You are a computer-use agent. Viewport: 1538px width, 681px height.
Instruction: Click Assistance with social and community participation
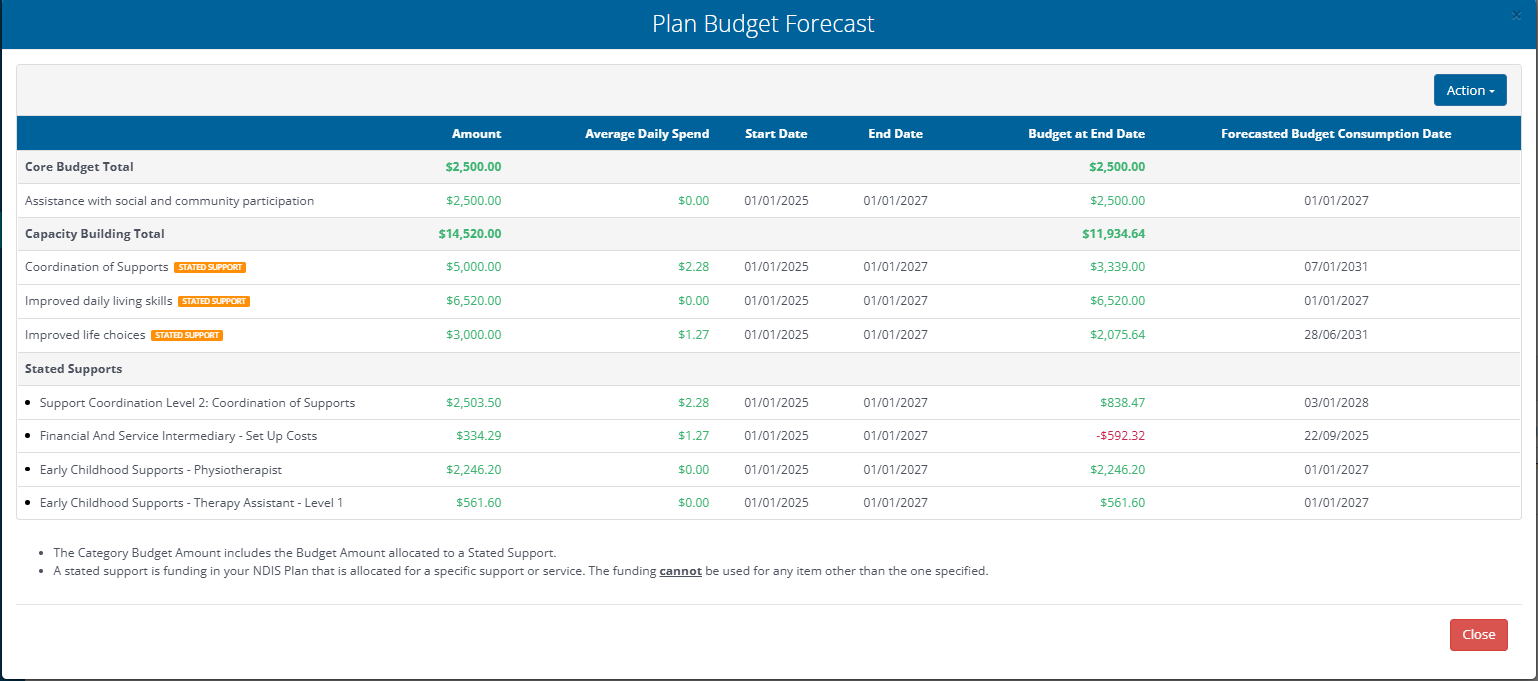[x=169, y=201]
